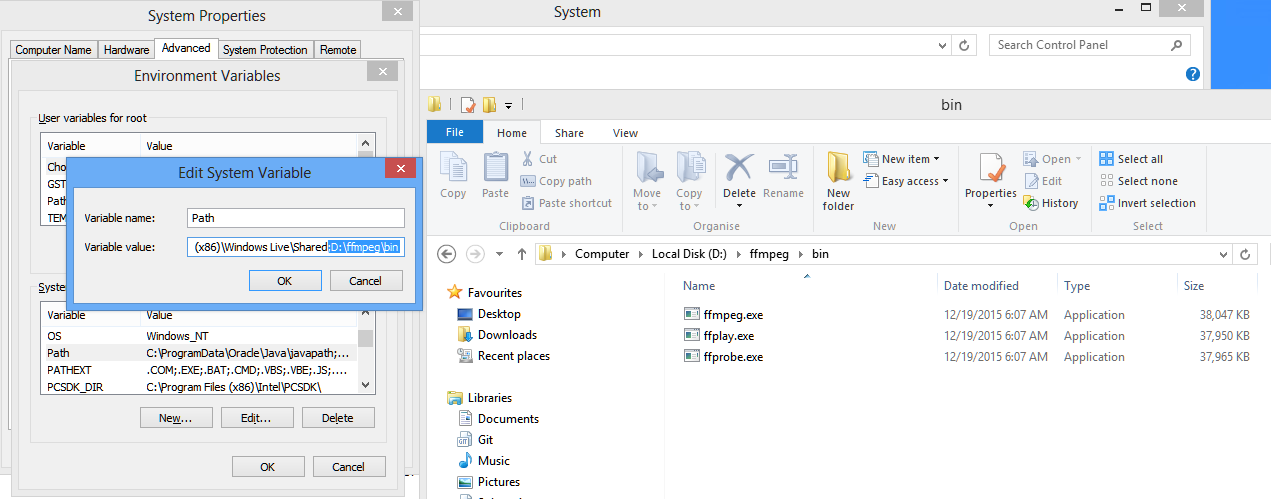Click the Invert selection icon
Screen dimensions: 1271x499
pos(1107,203)
